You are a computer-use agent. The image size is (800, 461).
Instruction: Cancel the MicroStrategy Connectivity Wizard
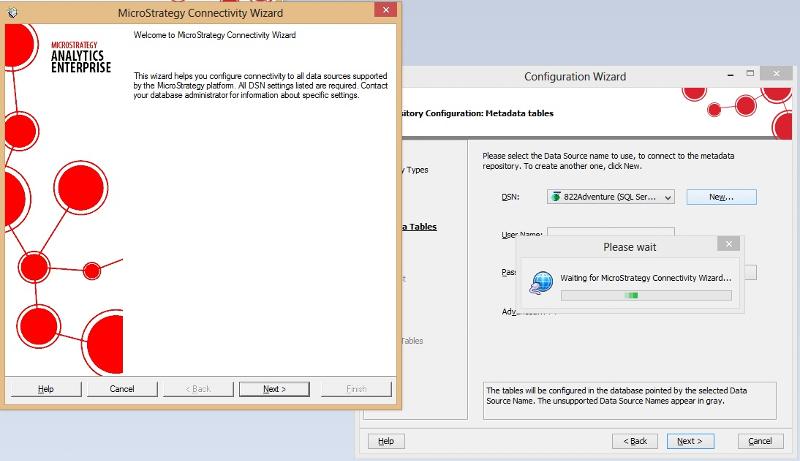coord(122,389)
